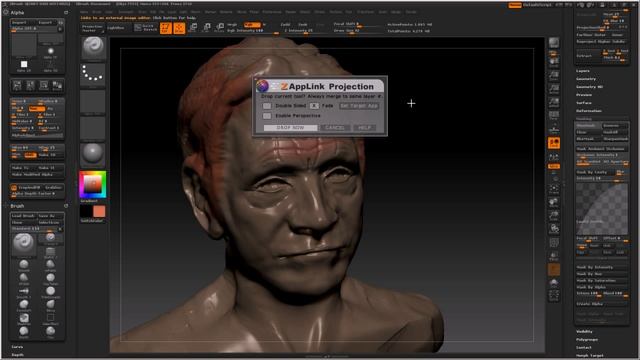Toggle the Floor grid icon

pos(554,129)
